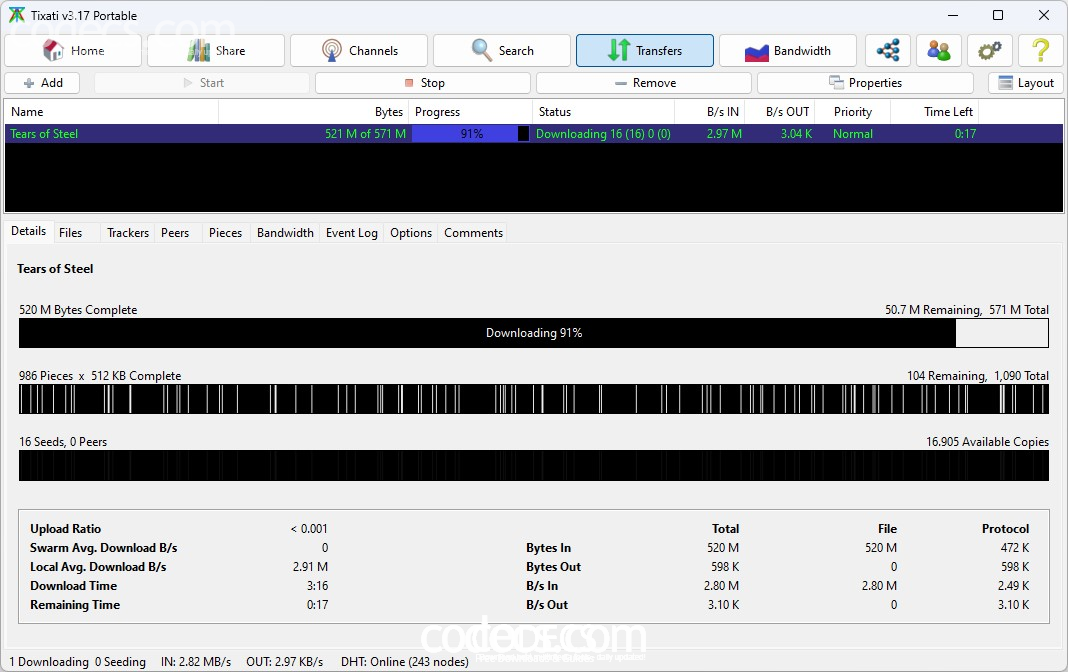Close the Tixati window
Viewport: 1068px width, 672px height.
1043,15
